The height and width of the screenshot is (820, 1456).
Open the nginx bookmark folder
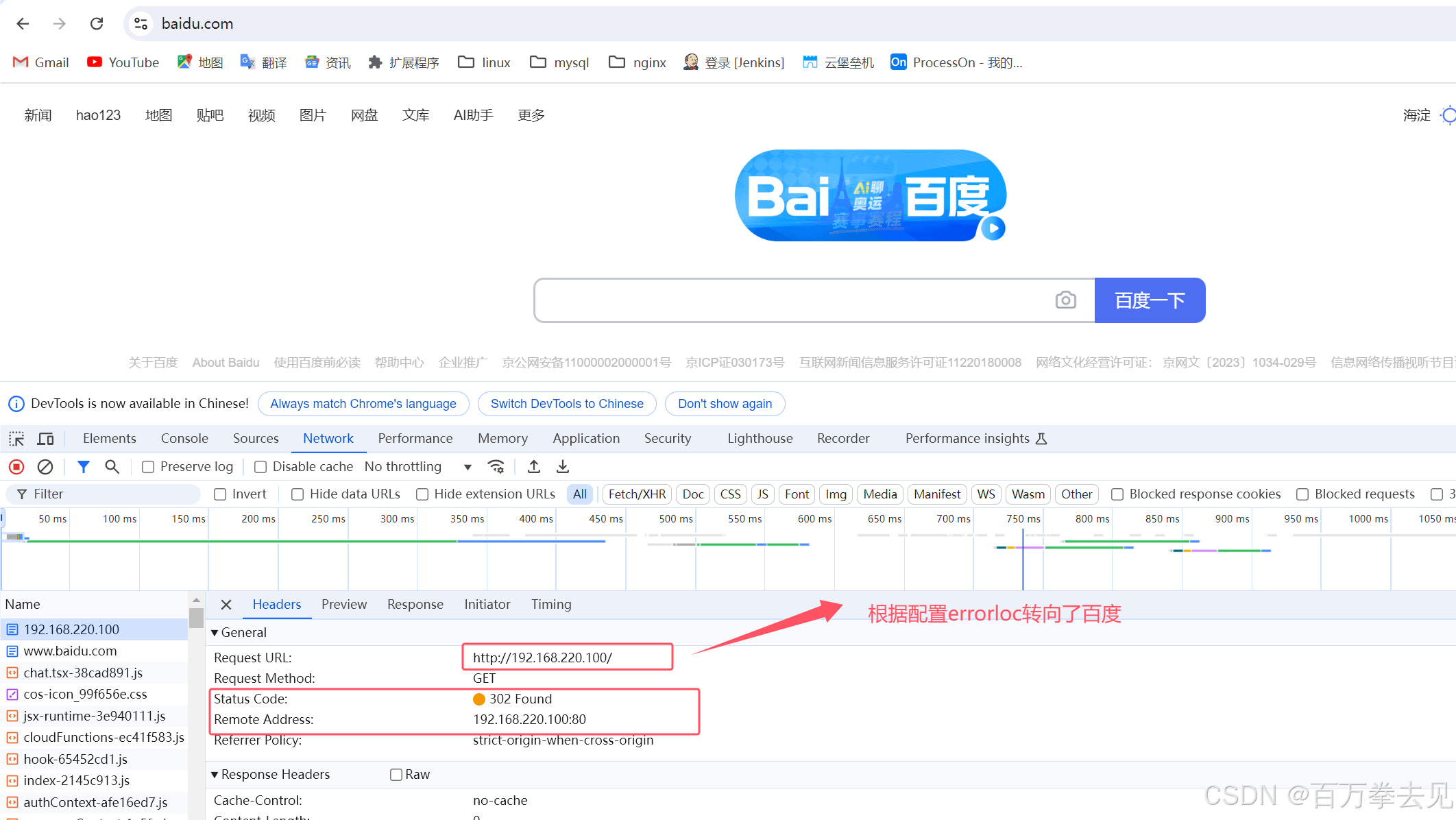click(x=638, y=62)
